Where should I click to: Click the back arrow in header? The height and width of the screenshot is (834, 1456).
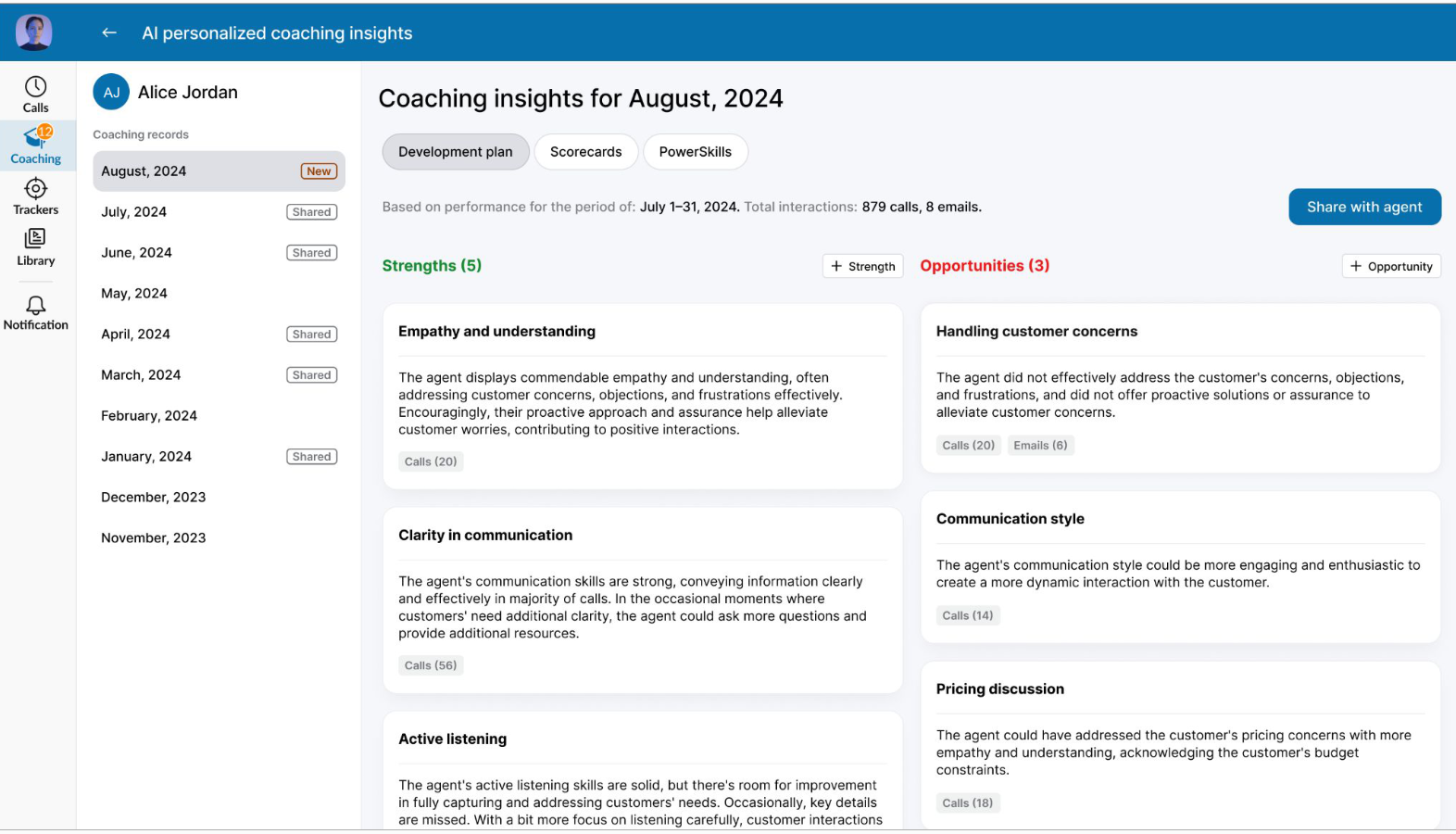pyautogui.click(x=109, y=33)
